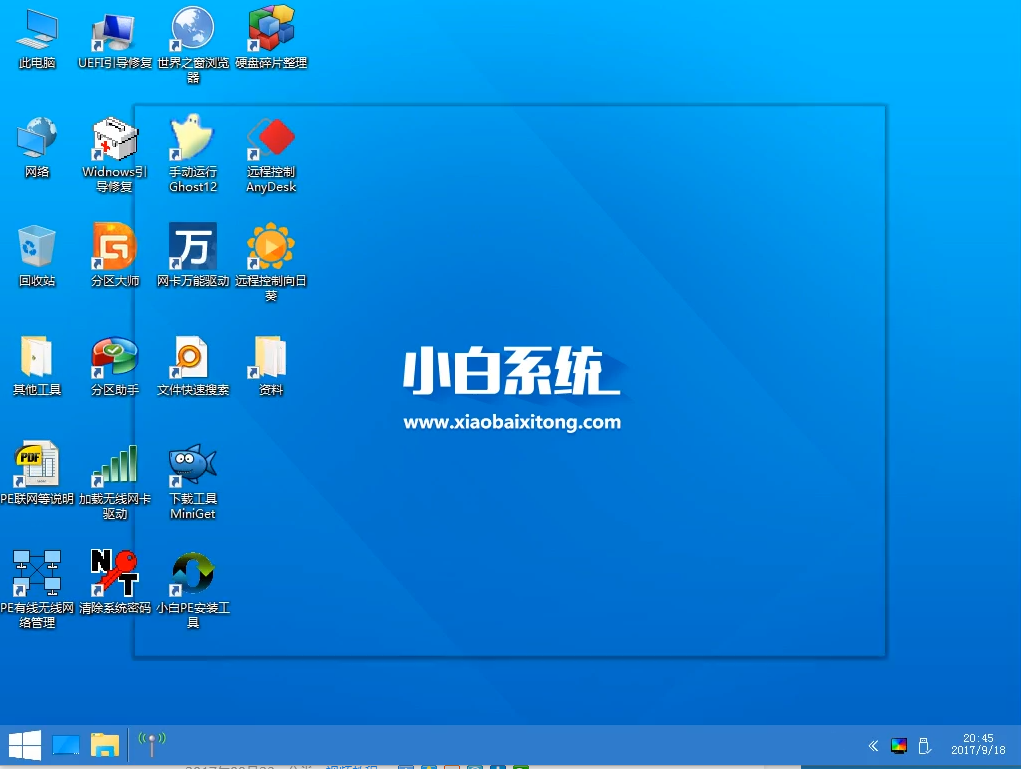This screenshot has width=1021, height=769.
Task: Open File Explorer from the taskbar
Action: 105,745
